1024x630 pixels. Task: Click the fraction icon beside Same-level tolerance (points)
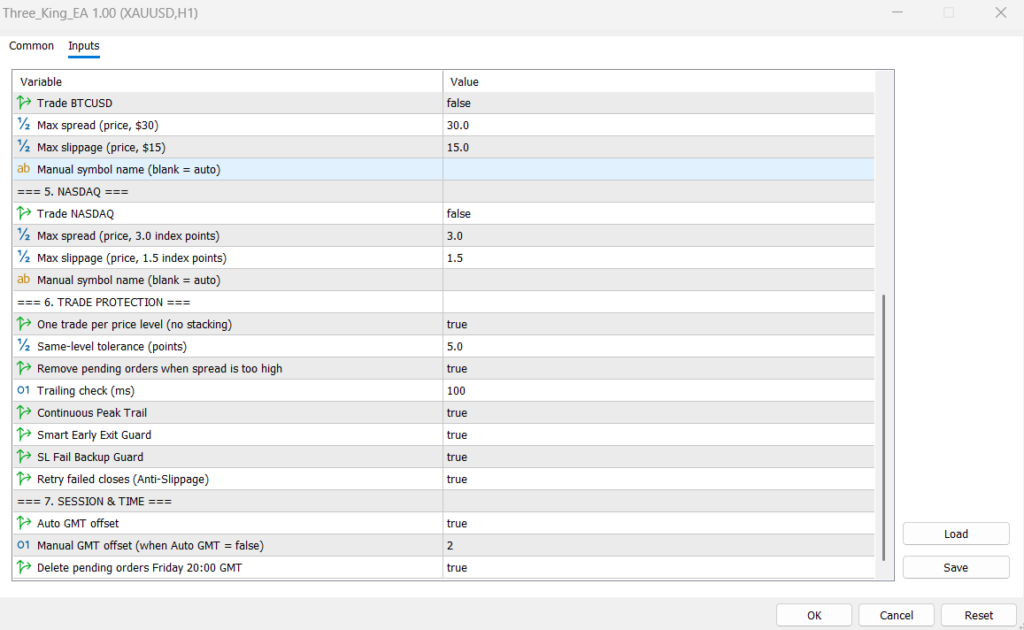(24, 346)
